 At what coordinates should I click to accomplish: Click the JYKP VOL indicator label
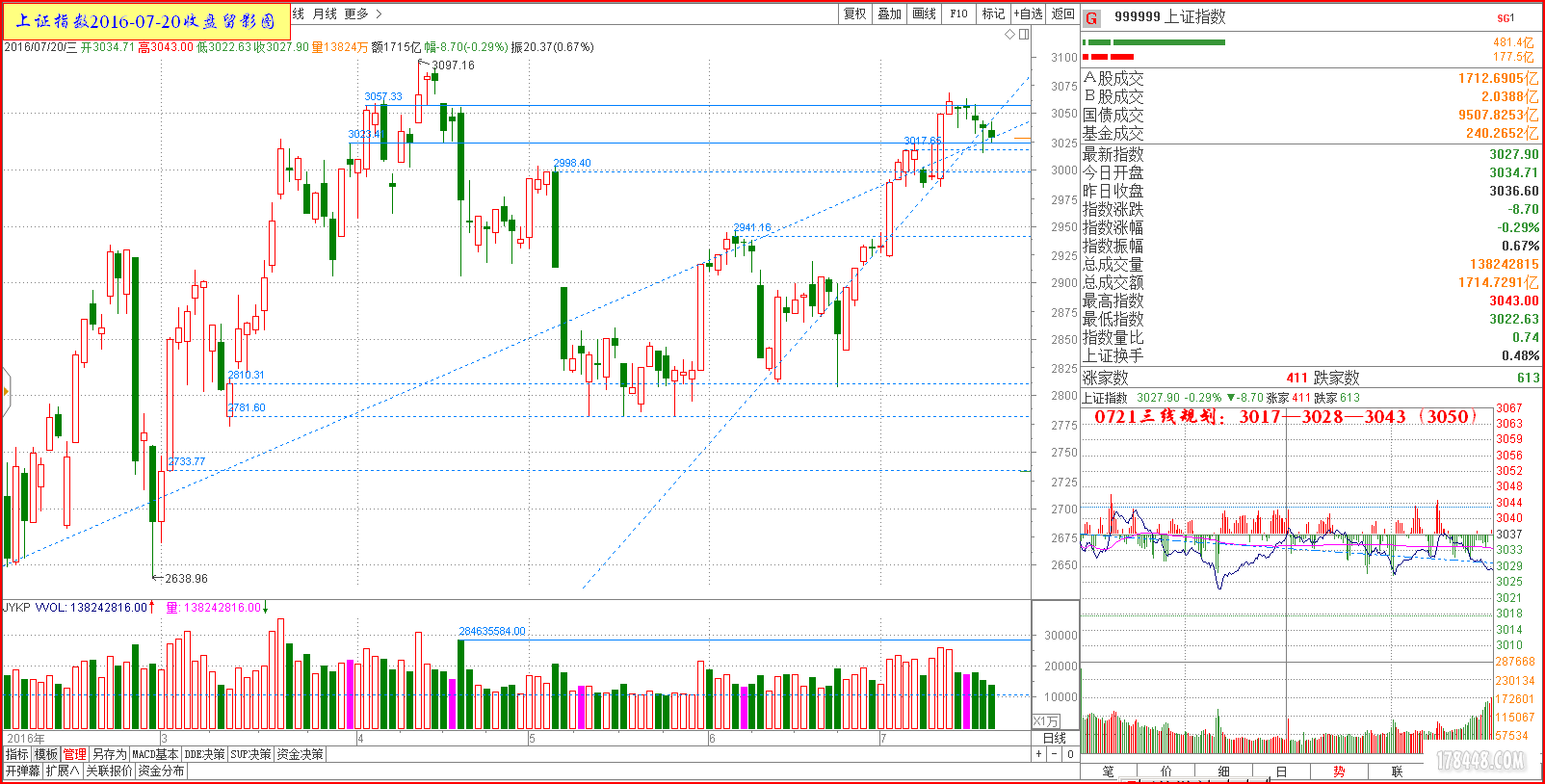coord(75,608)
